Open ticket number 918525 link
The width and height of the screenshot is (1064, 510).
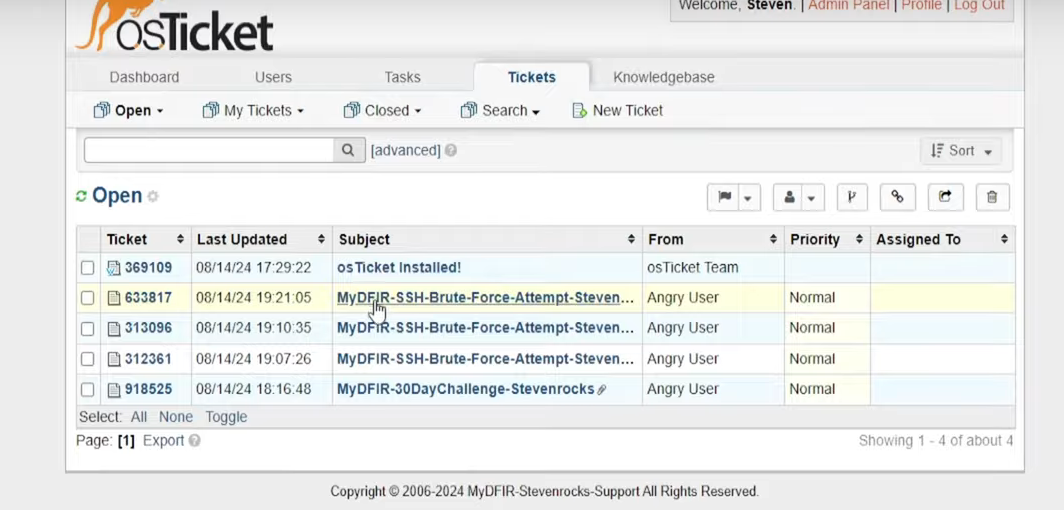[x=148, y=389]
